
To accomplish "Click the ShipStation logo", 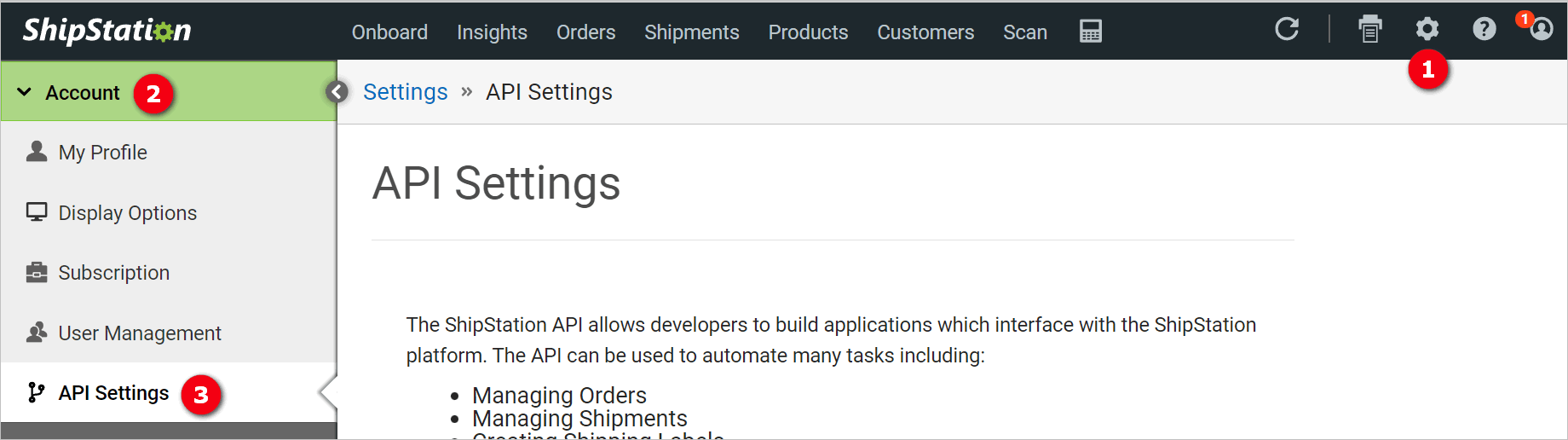I will (107, 31).
